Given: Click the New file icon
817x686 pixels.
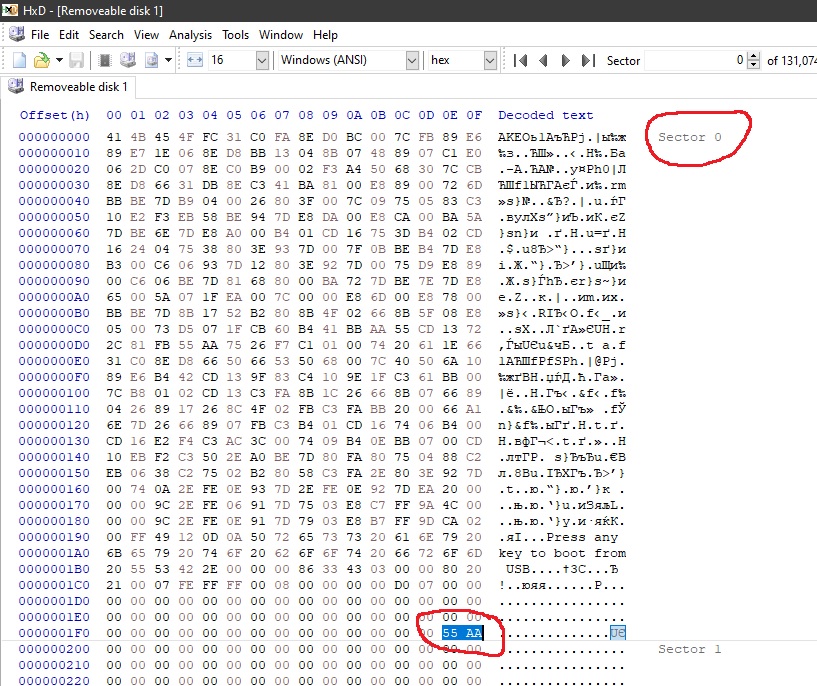Looking at the screenshot, I should coord(20,60).
